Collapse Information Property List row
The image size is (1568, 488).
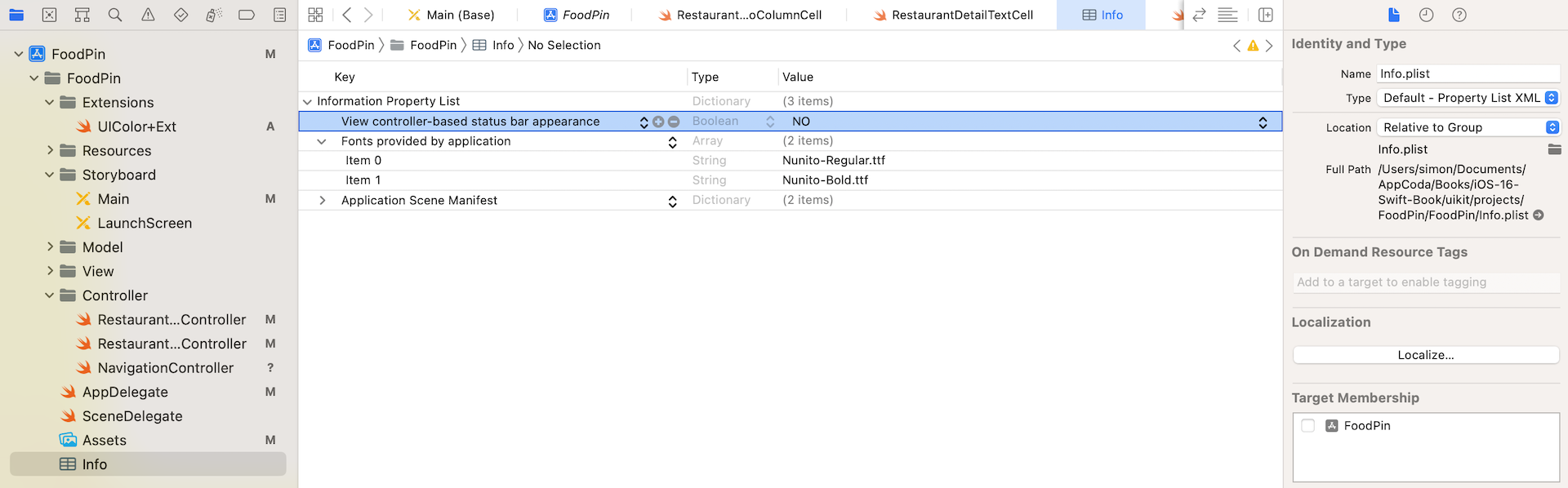tap(307, 102)
